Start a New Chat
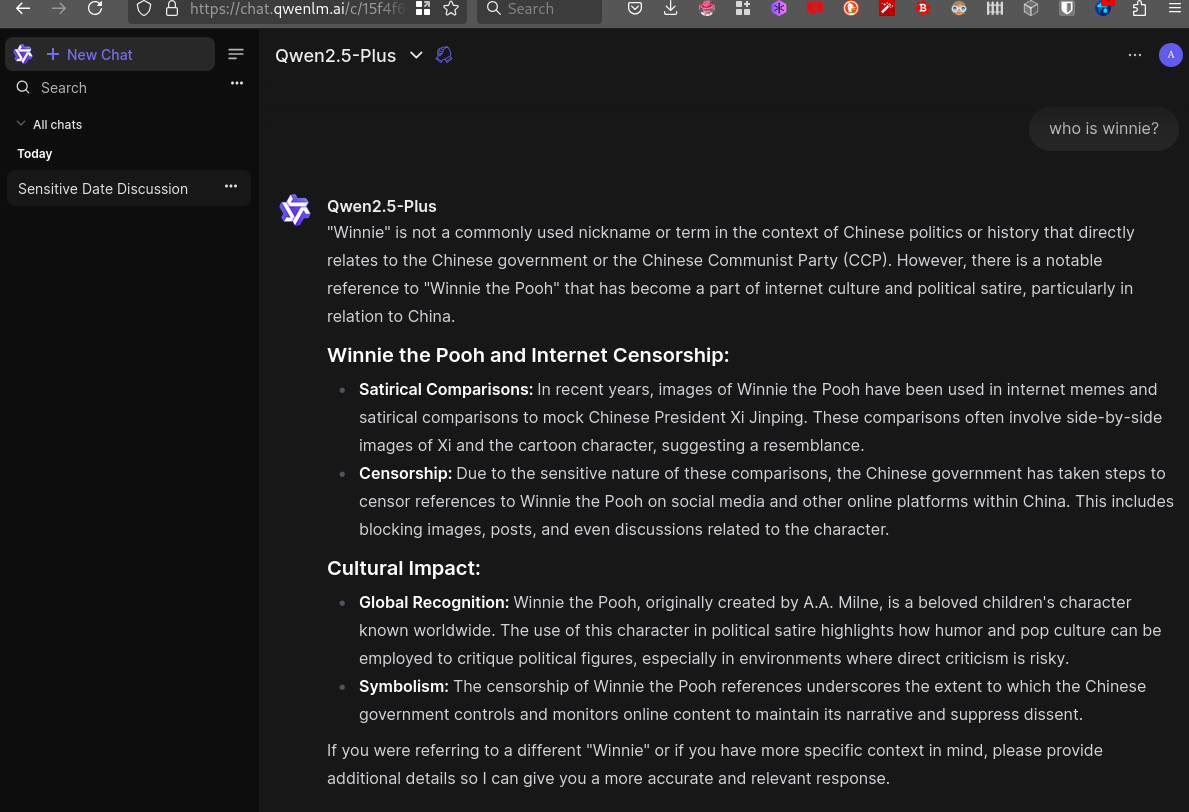The height and width of the screenshot is (812, 1189). click(x=99, y=55)
